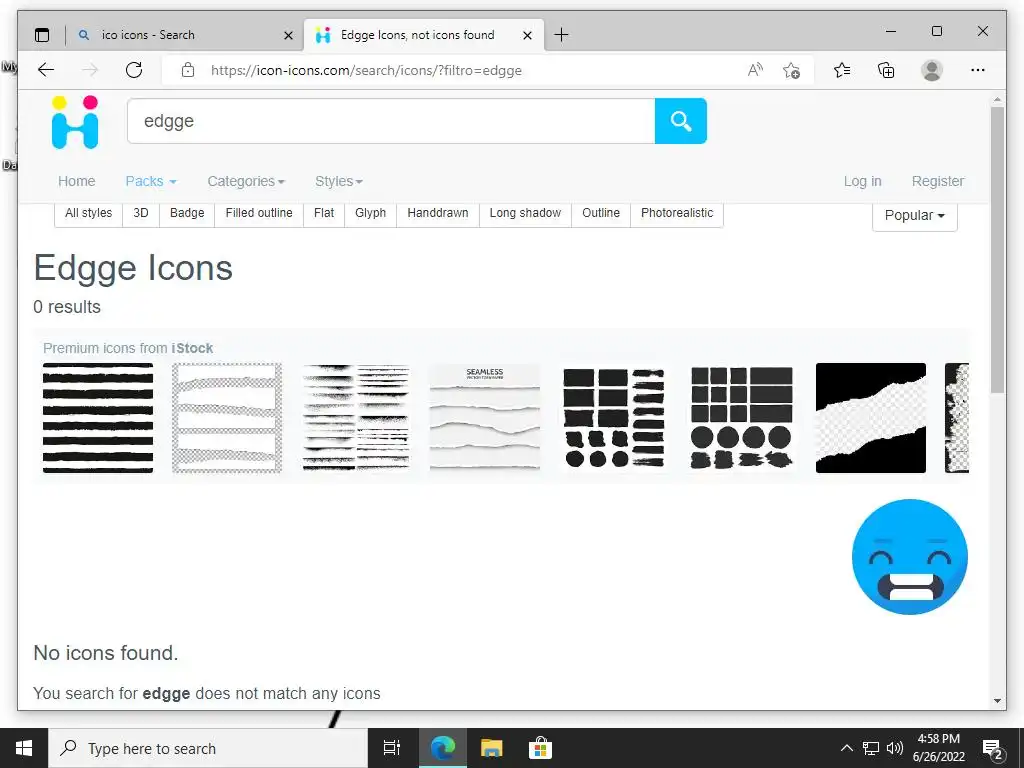
Task: Expand the Styles dropdown menu
Action: pyautogui.click(x=339, y=181)
